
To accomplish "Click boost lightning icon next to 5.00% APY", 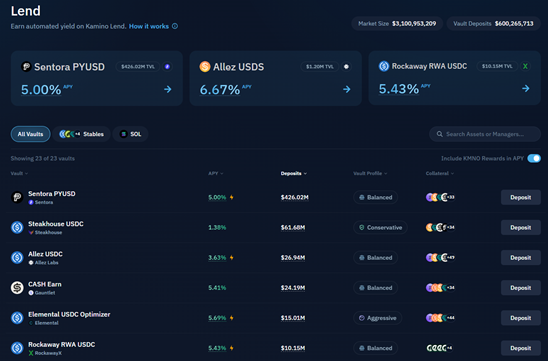I will pyautogui.click(x=231, y=197).
